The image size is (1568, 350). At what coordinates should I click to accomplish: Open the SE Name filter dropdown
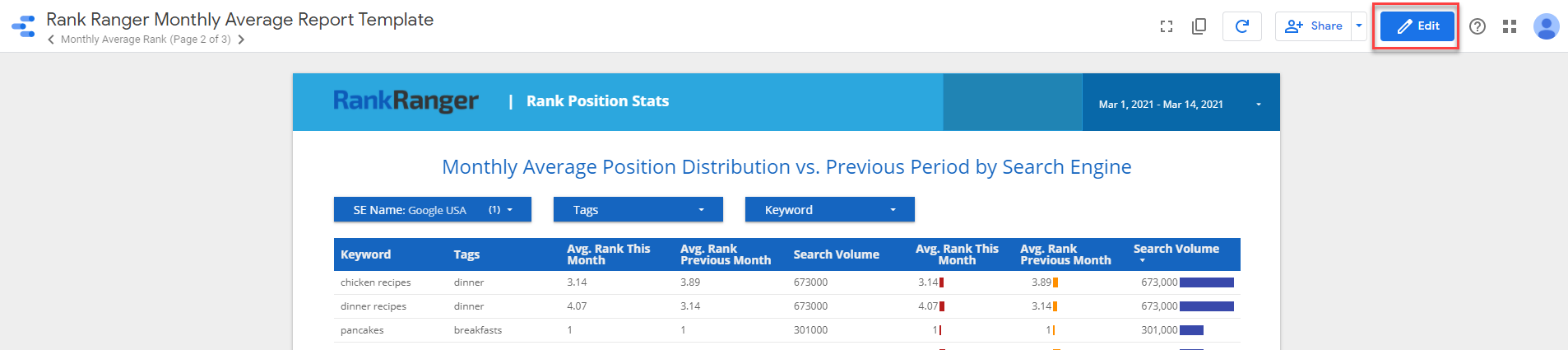pos(432,210)
